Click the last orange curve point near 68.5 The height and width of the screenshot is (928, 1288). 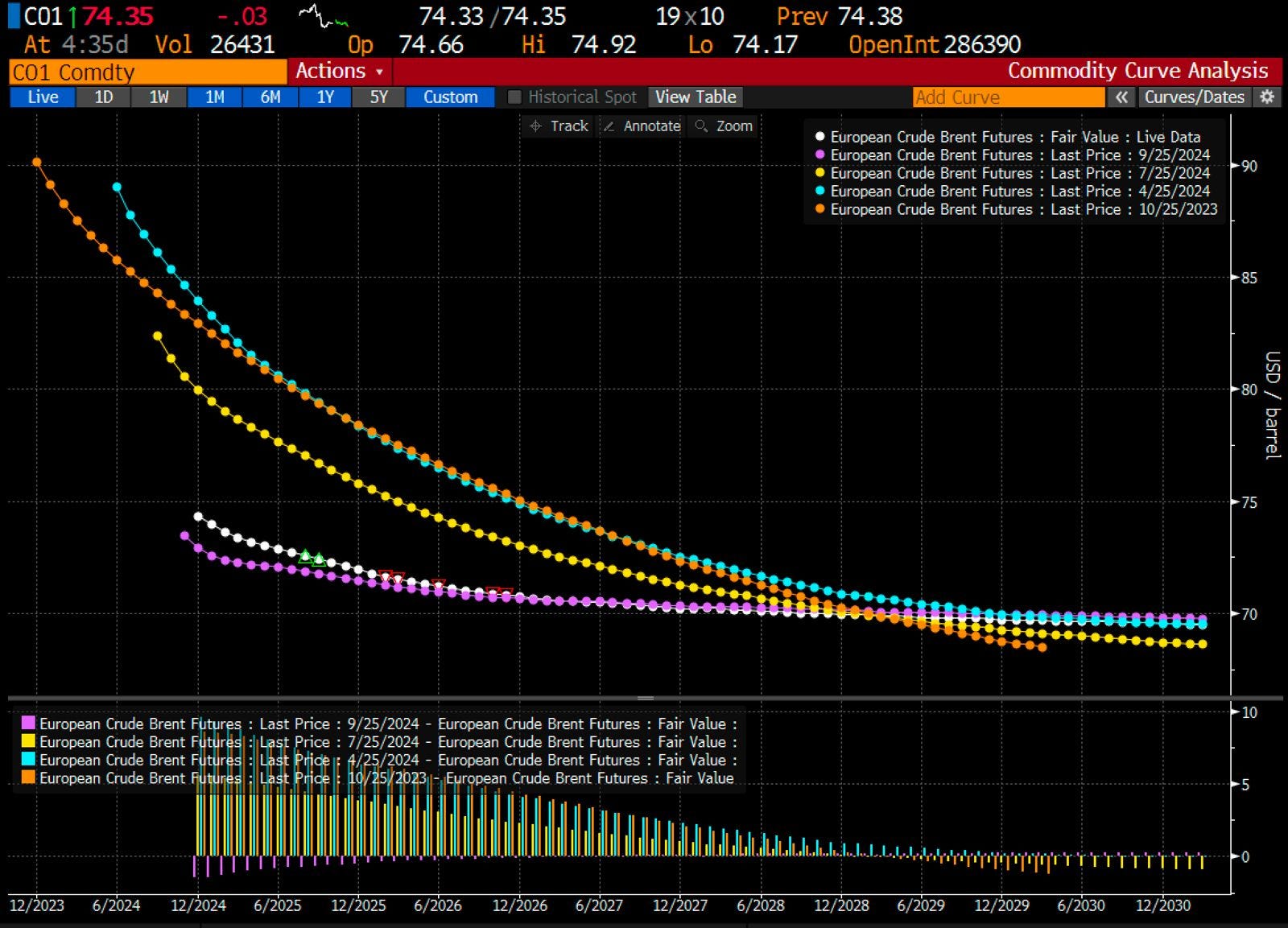pyautogui.click(x=1042, y=647)
